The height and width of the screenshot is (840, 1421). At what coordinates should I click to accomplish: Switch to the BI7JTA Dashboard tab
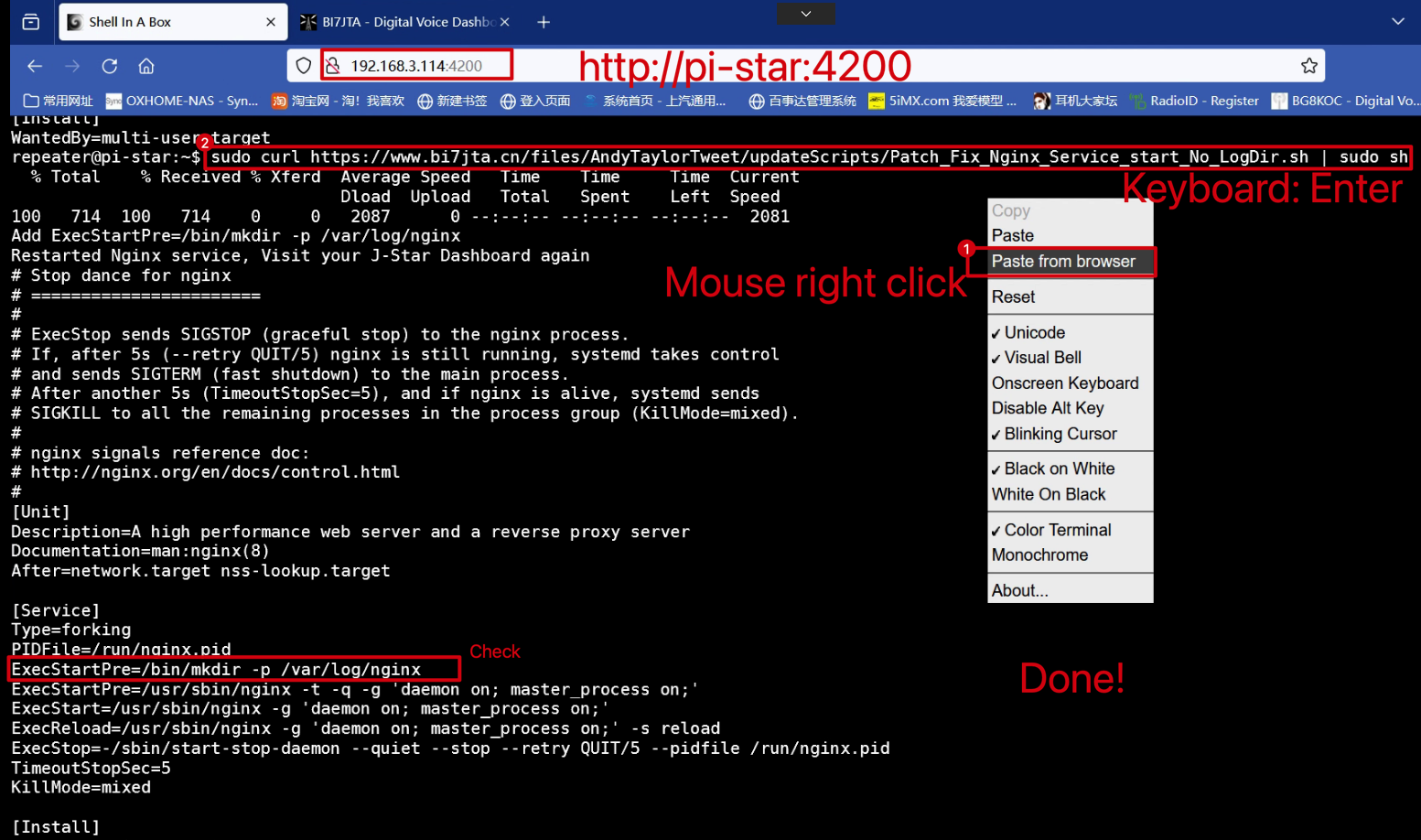403,20
